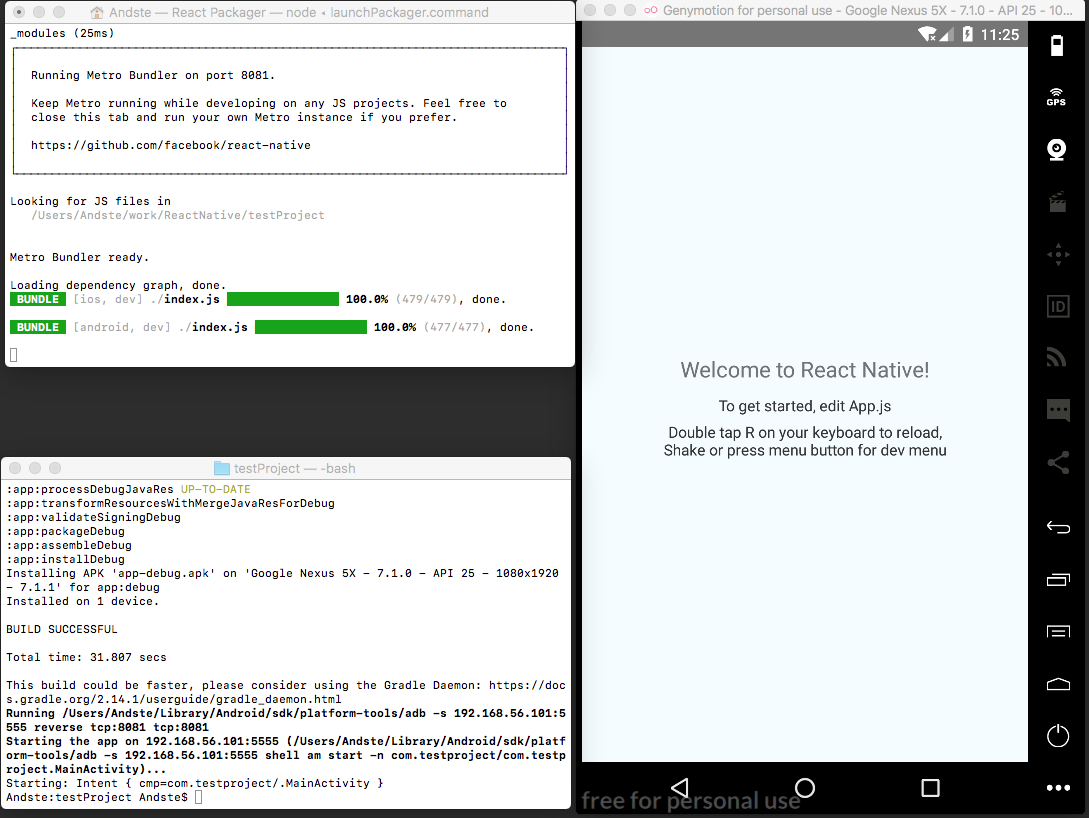Click the ios bundle progress bar
1089x818 pixels.
tap(283, 299)
